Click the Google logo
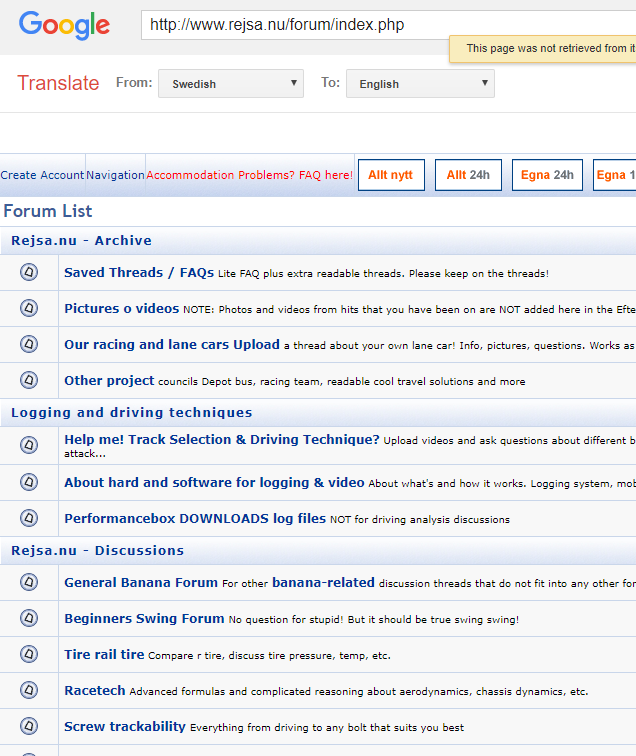Viewport: 636px width, 756px height. click(x=64, y=25)
